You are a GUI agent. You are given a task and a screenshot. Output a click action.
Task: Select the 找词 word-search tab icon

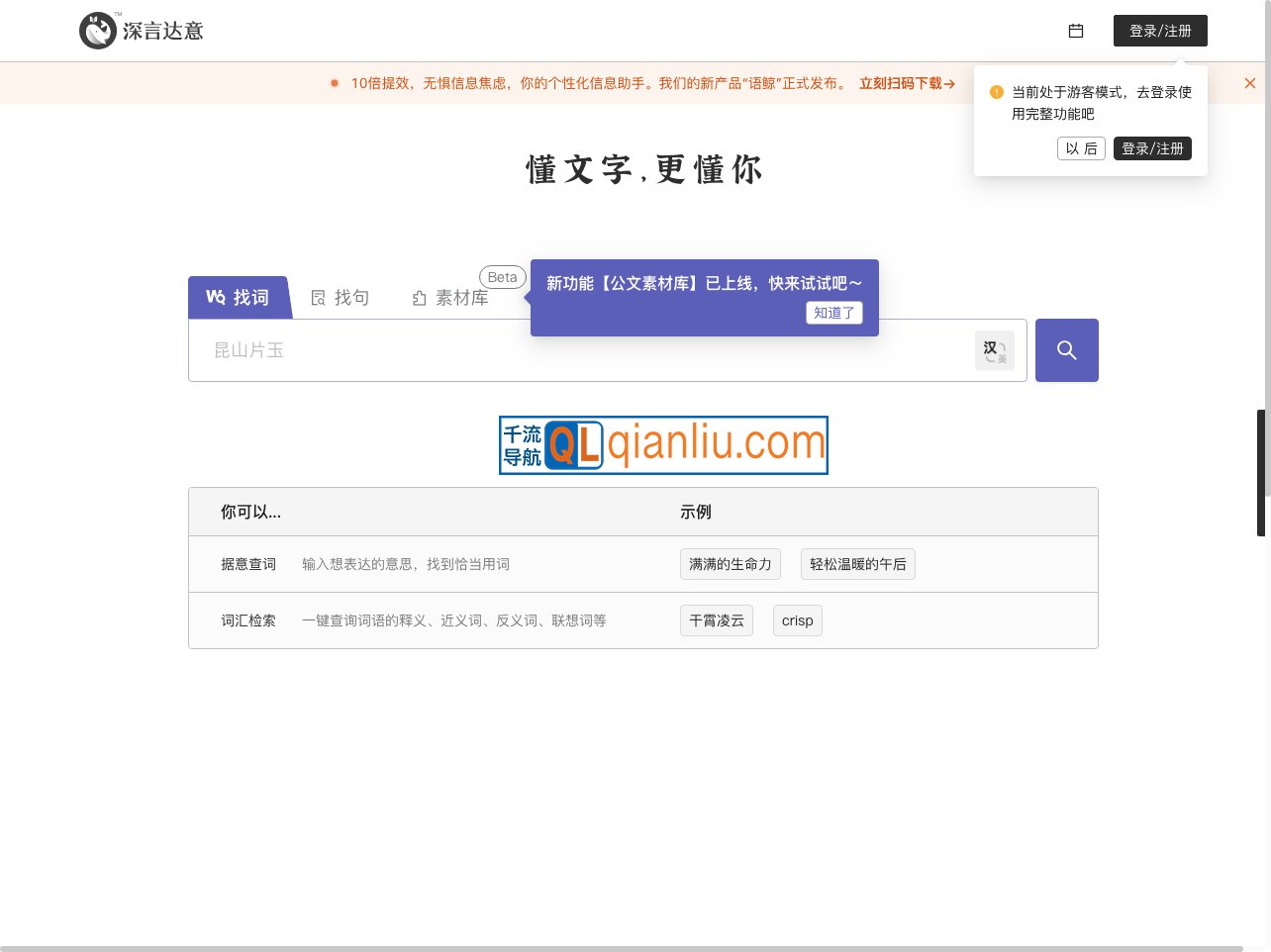click(216, 297)
